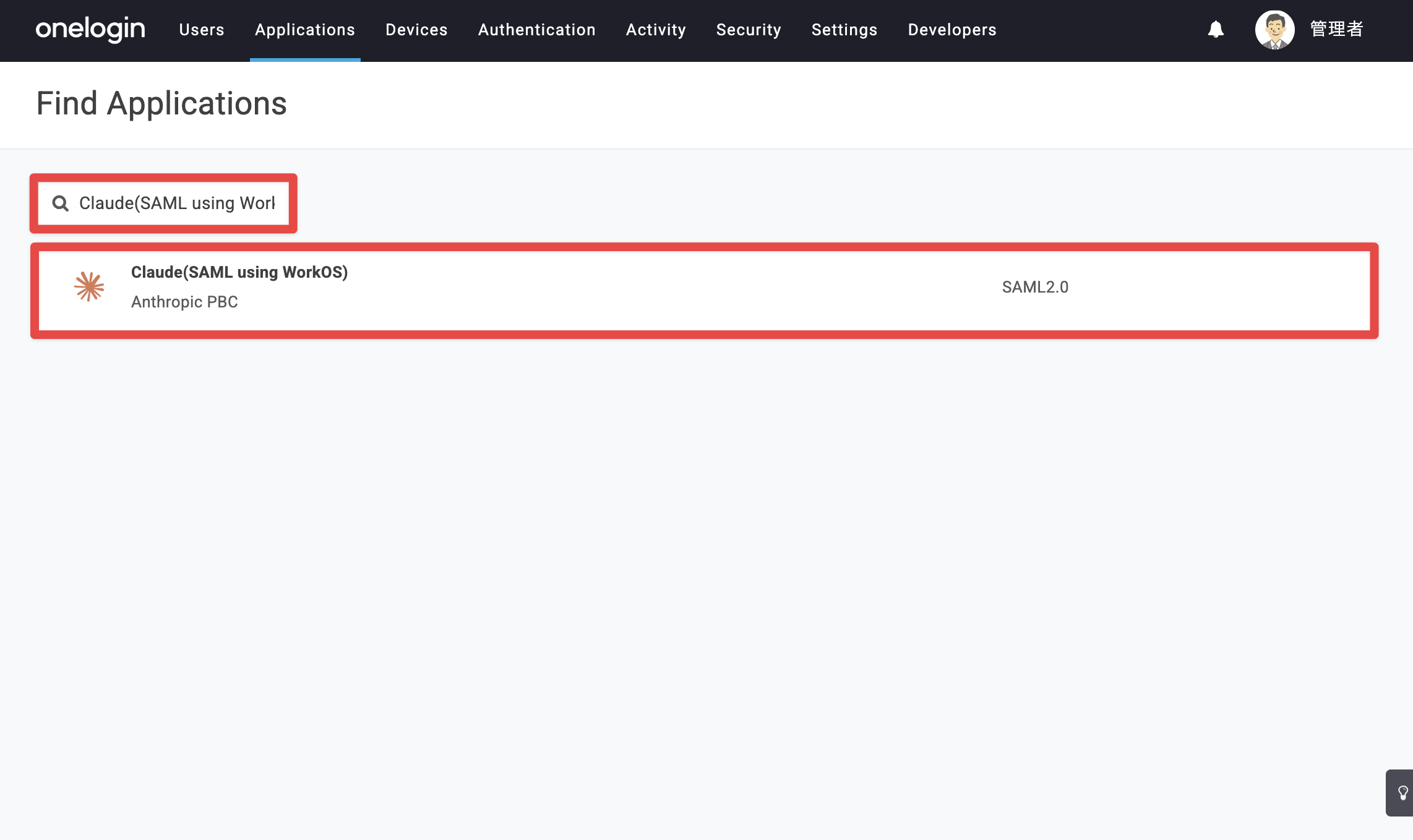The height and width of the screenshot is (840, 1413).
Task: Open the Applications menu
Action: (305, 30)
